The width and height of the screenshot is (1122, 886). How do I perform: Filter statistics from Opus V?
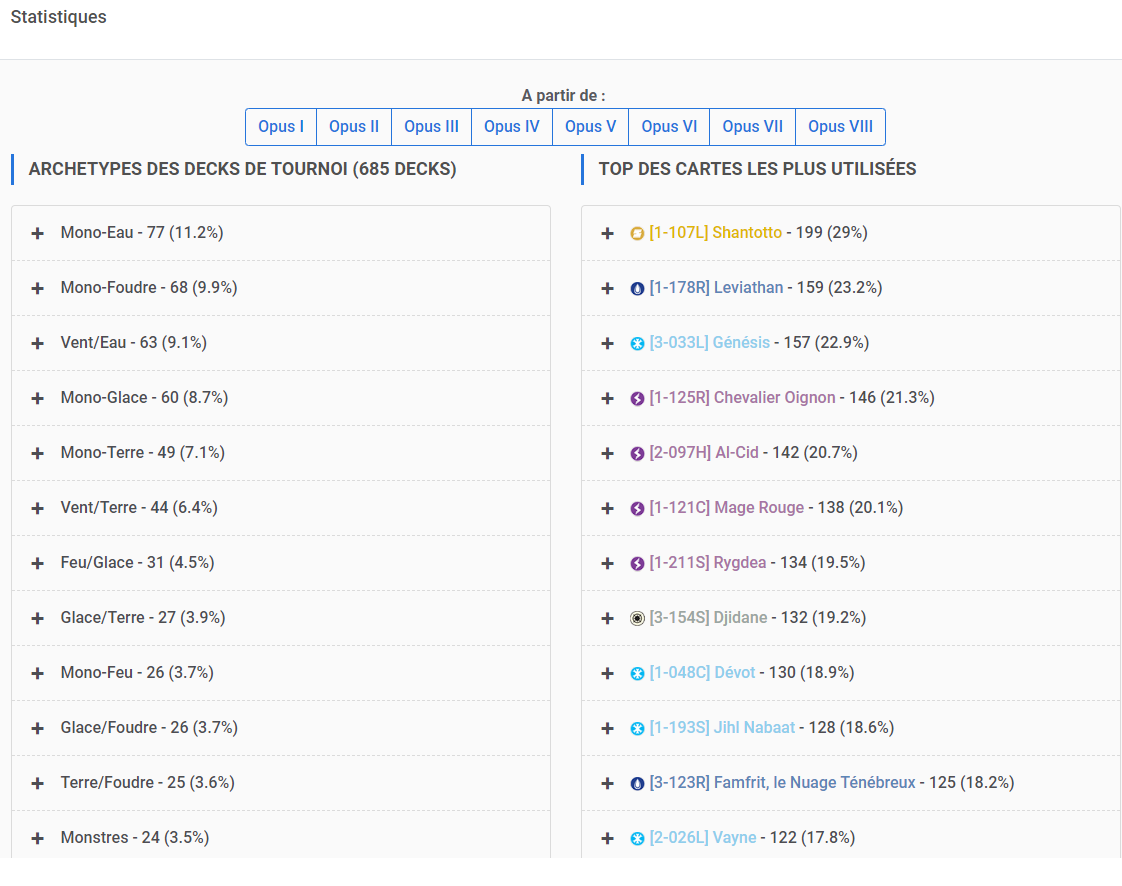[x=590, y=127]
